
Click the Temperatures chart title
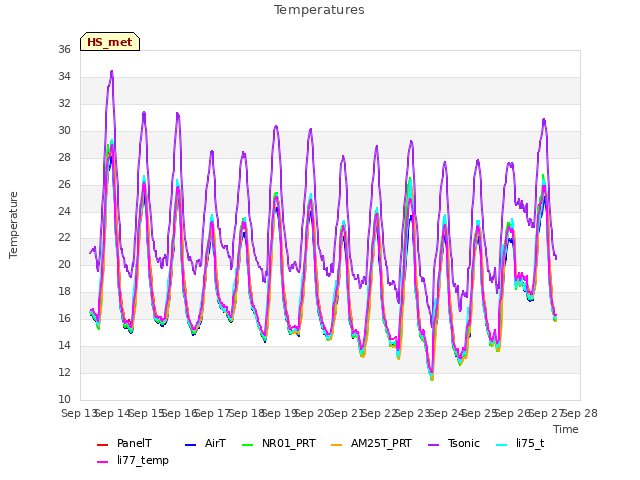(x=319, y=10)
